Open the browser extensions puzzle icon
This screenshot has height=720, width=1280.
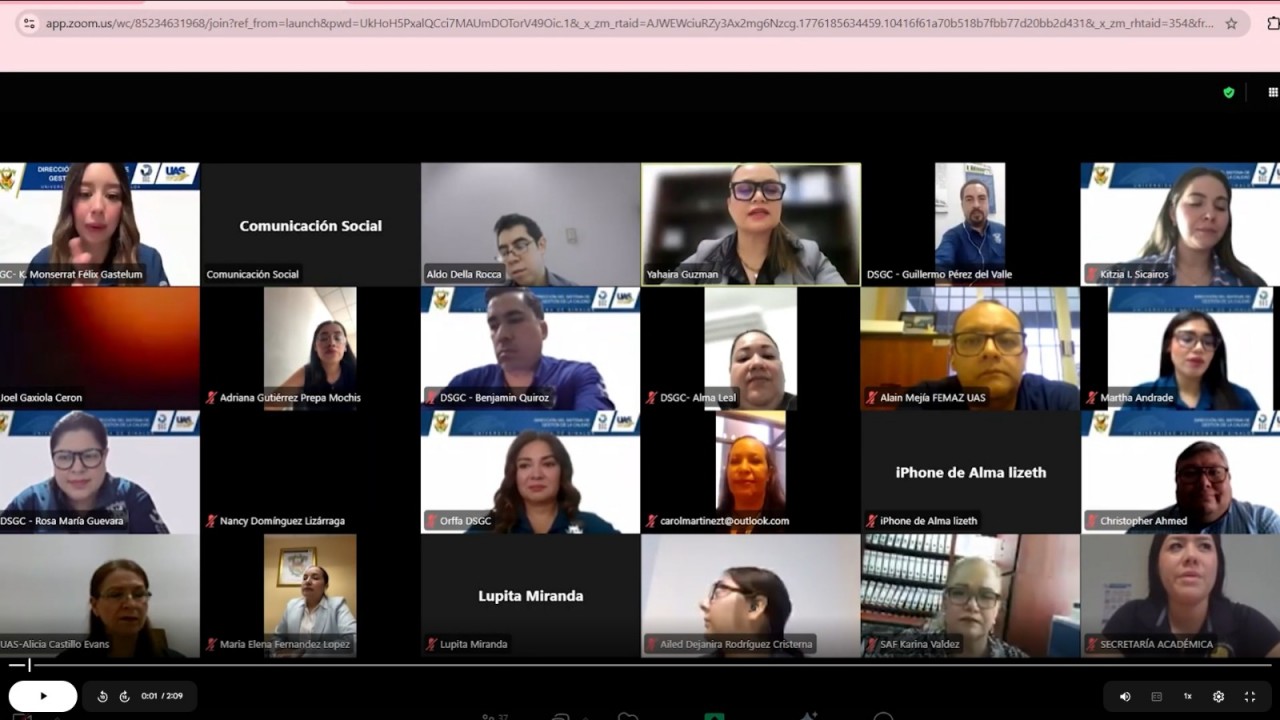click(x=1272, y=23)
